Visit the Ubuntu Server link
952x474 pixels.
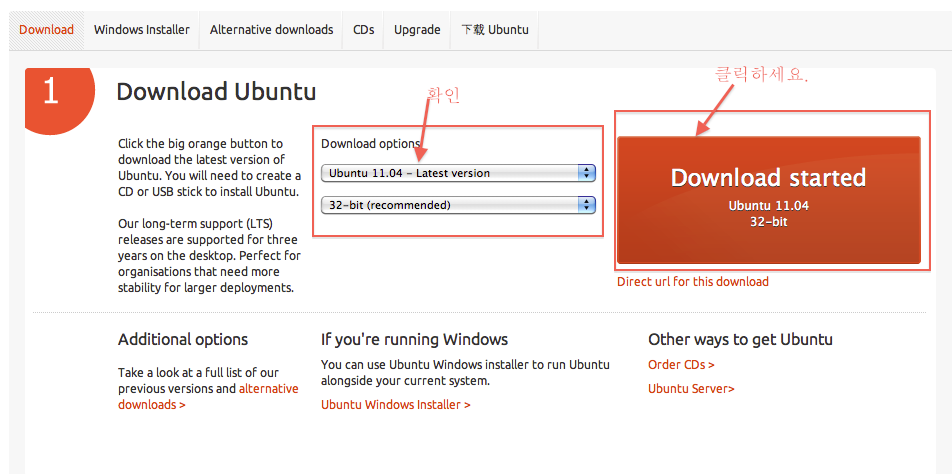tap(691, 388)
